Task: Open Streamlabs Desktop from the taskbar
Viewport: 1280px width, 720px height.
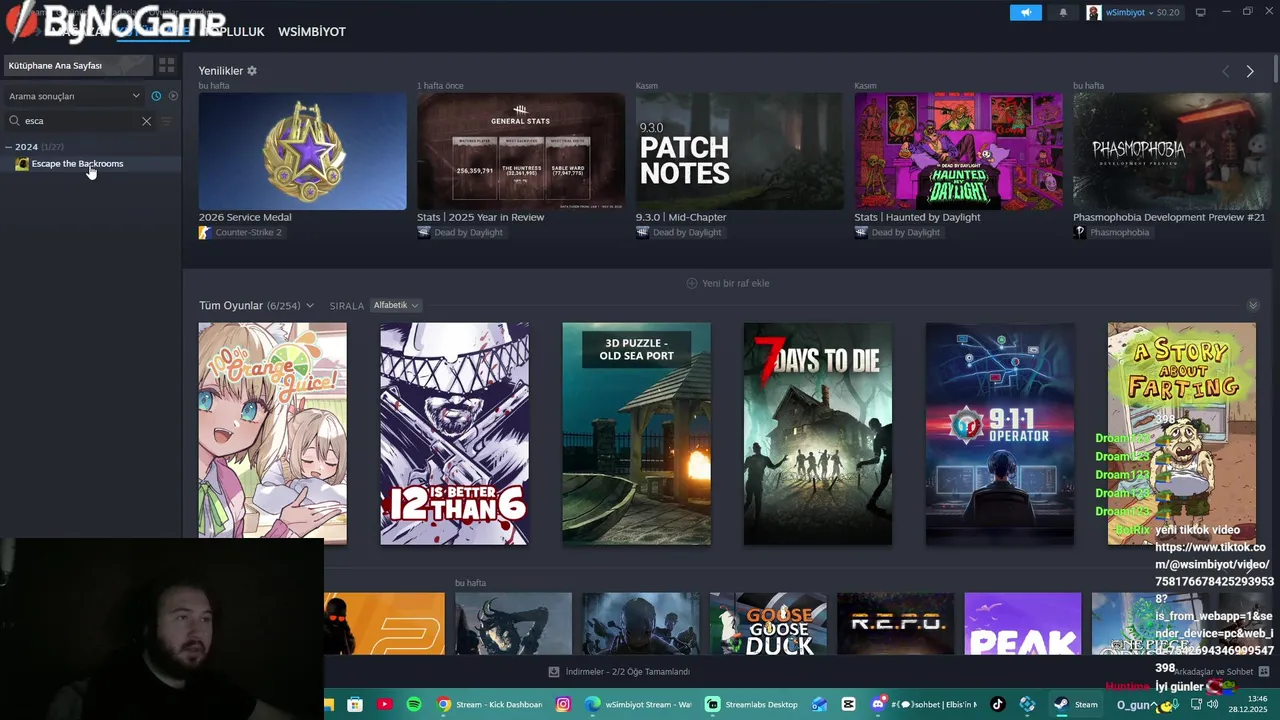Action: [x=752, y=704]
